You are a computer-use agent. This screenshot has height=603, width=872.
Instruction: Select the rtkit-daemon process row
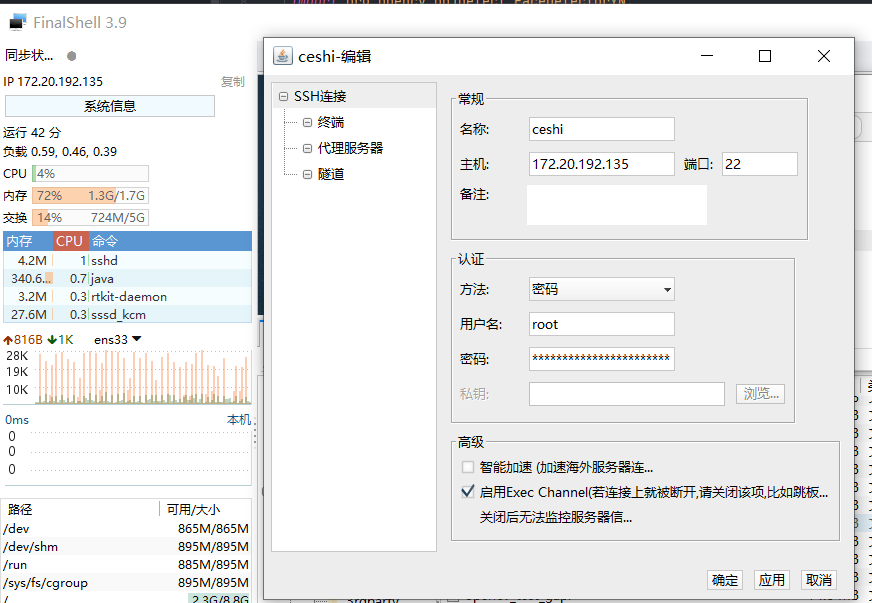127,296
